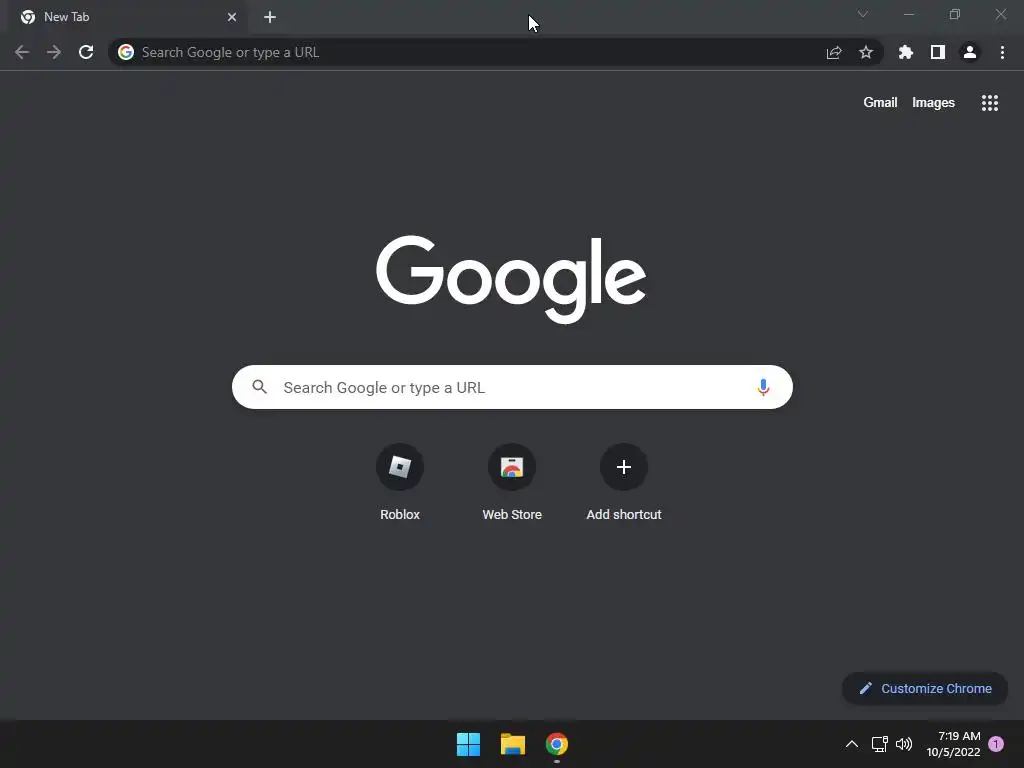Click the Google icon in address bar
The height and width of the screenshot is (768, 1024).
coord(126,52)
